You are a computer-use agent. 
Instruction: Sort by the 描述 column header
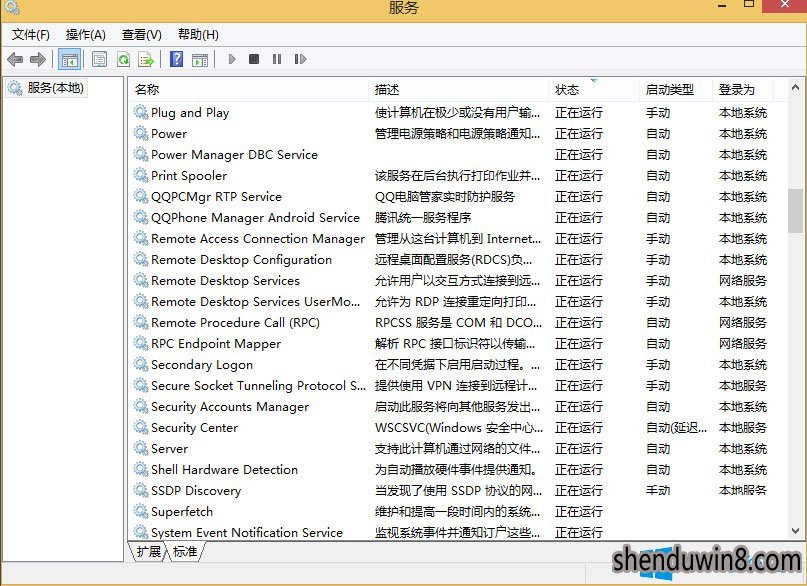coord(458,90)
